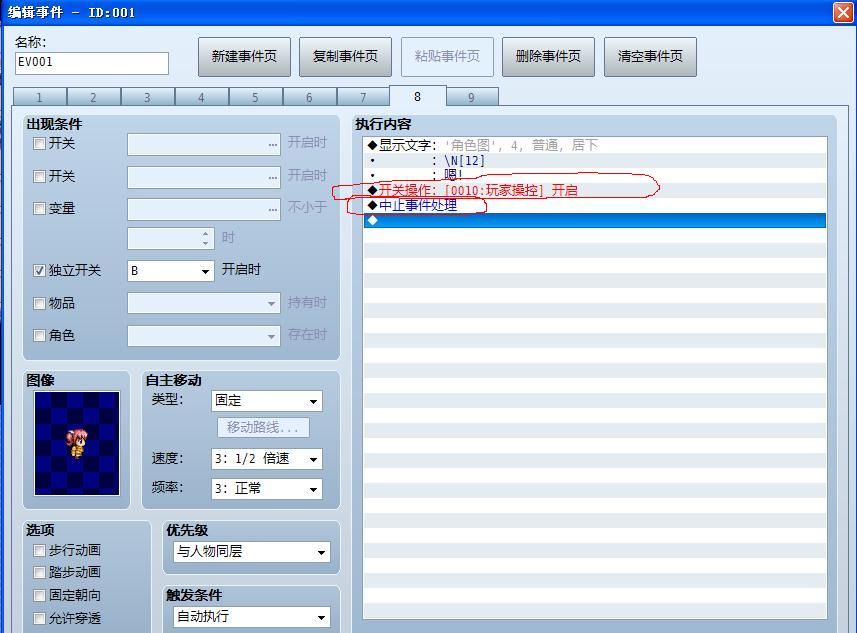Click the second 开关 selection field ellipsis
The height and width of the screenshot is (633, 857).
click(273, 178)
